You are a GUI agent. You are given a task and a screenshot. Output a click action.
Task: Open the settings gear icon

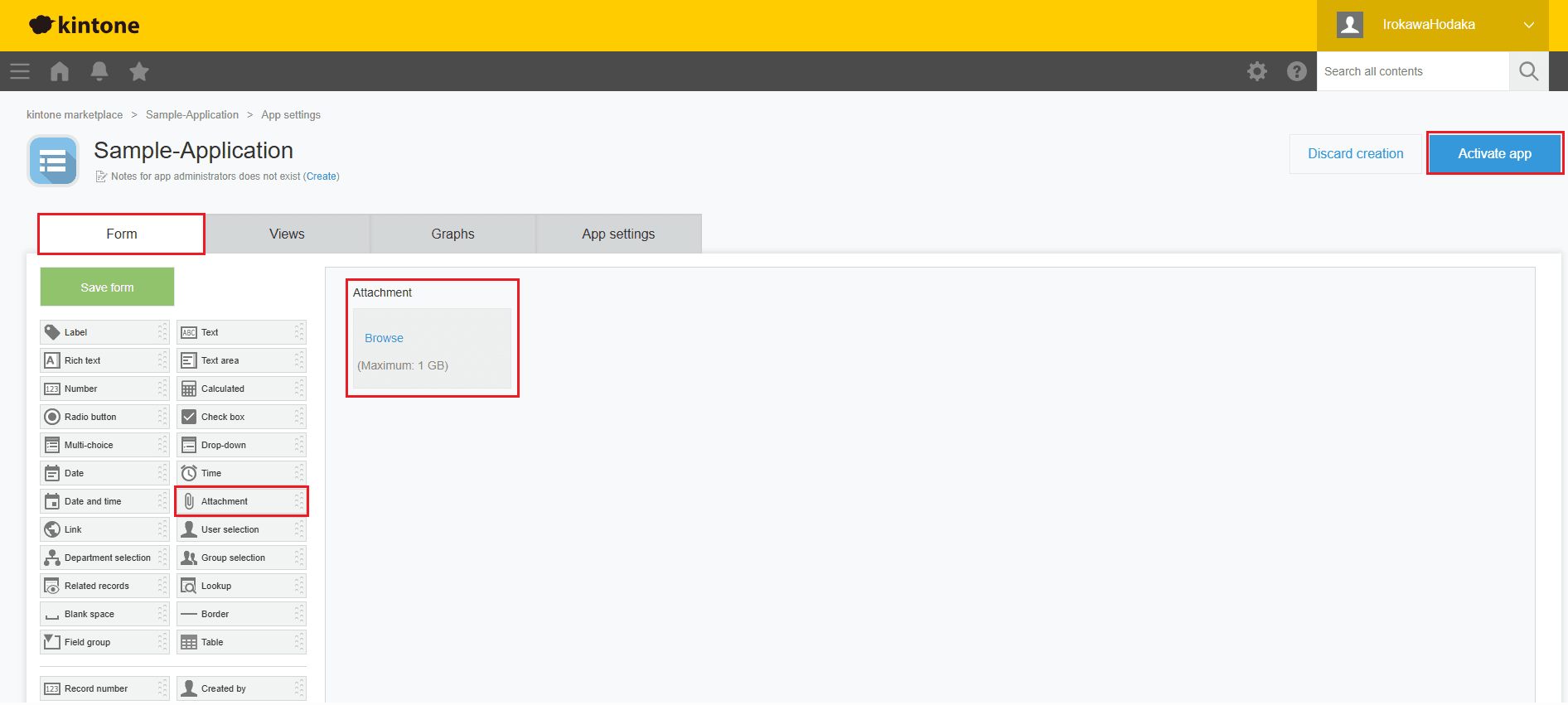coord(1257,71)
